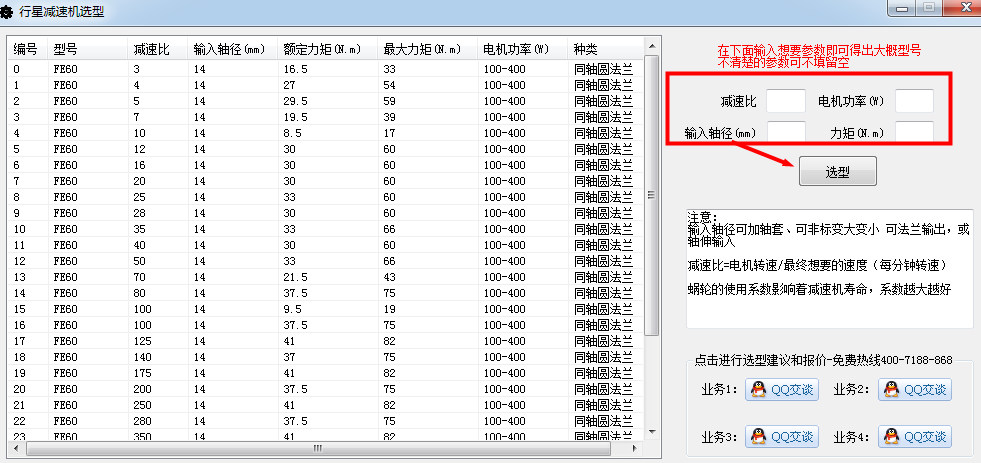Screen dimensions: 981x463
Task: Select row 0 with ratio 3
Action: (325, 69)
